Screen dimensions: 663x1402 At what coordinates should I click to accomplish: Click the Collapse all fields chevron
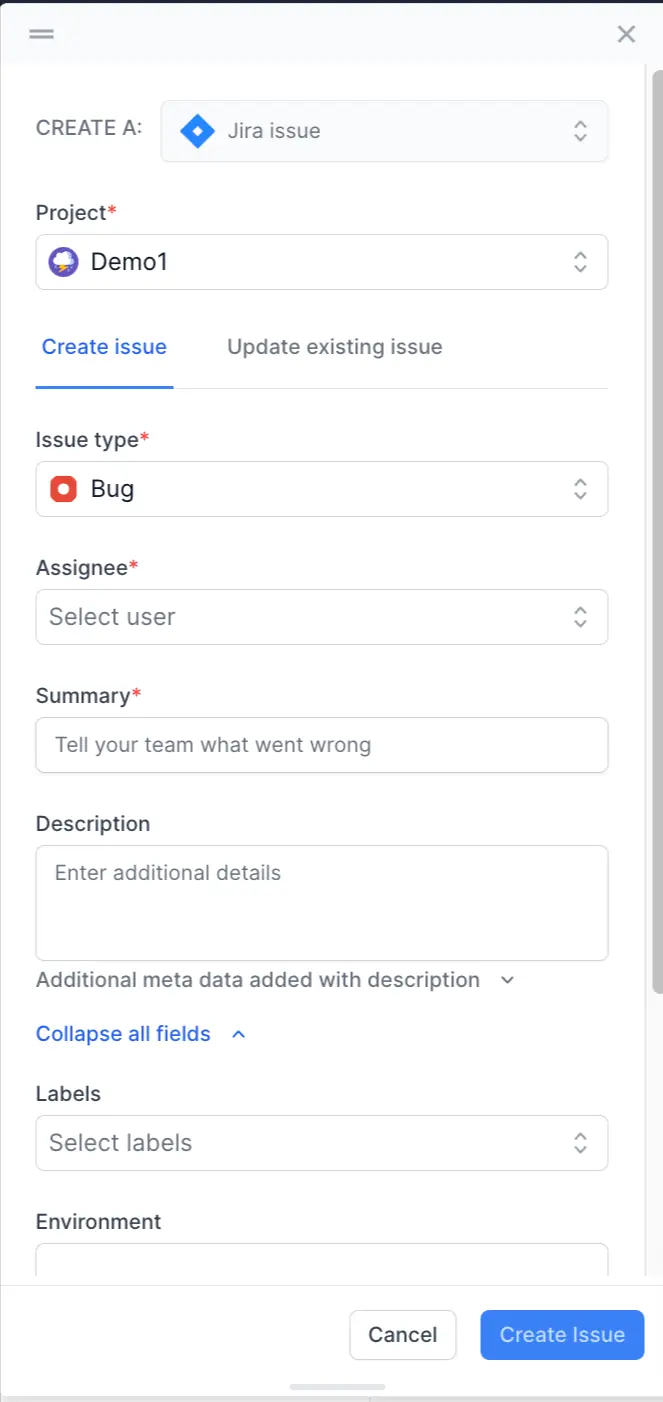239,1034
